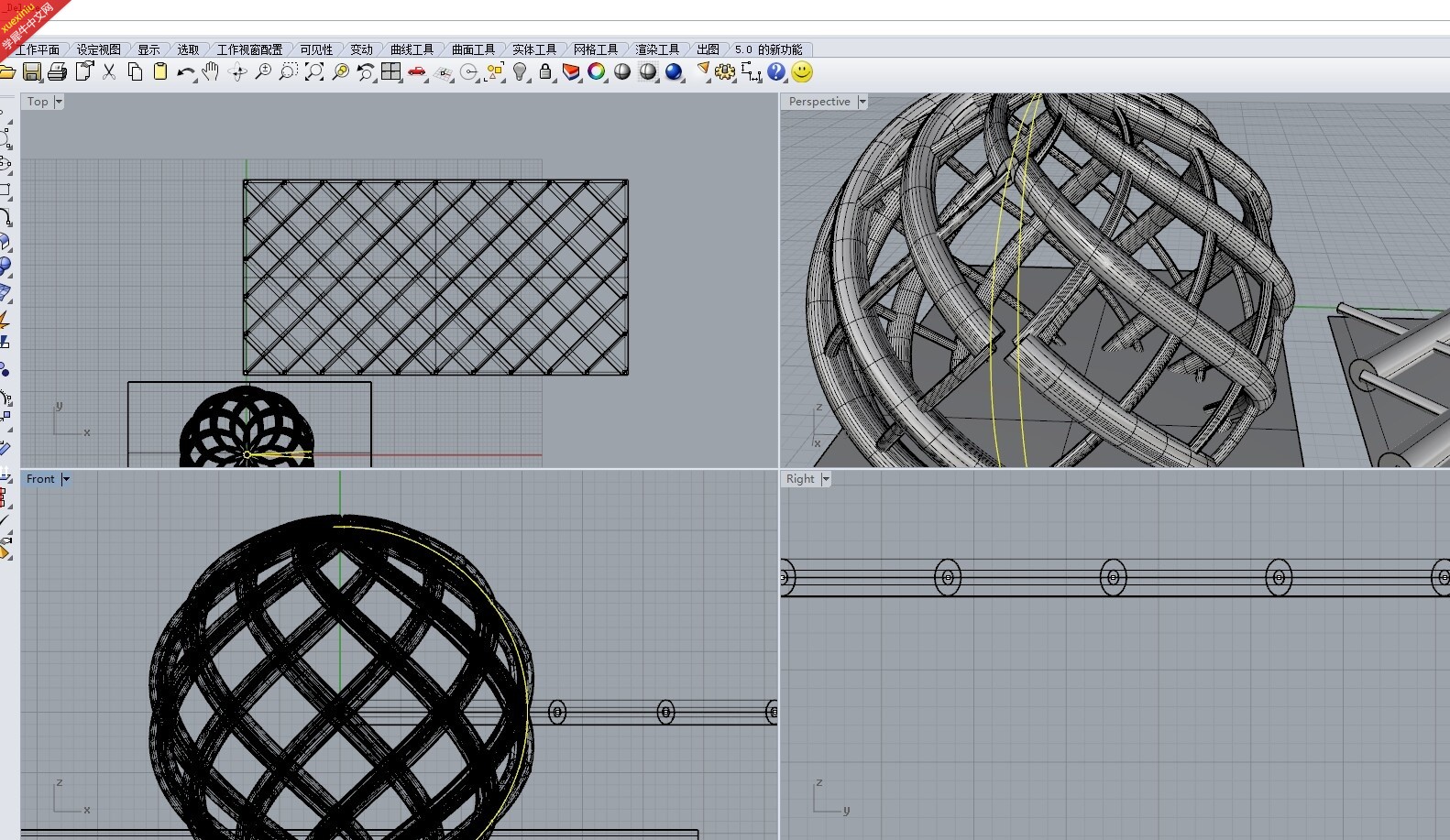Viewport: 1450px width, 840px height.
Task: Click the Undo arrow icon
Action: pyautogui.click(x=186, y=71)
